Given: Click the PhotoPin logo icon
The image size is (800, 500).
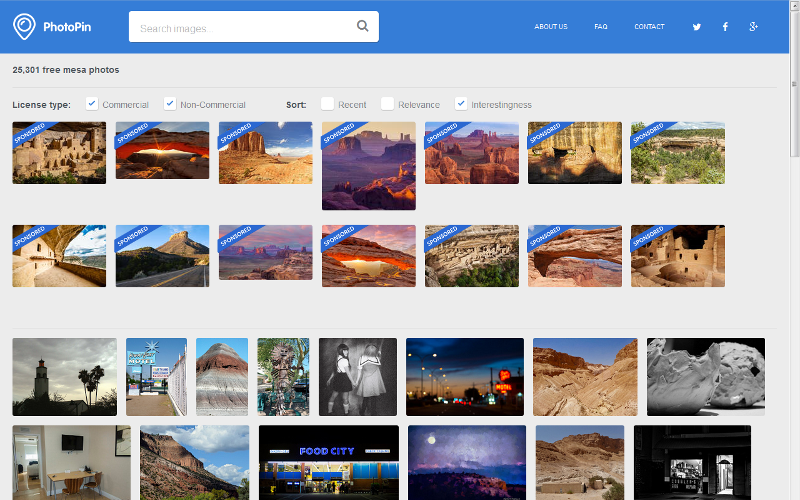Looking at the screenshot, I should point(24,27).
